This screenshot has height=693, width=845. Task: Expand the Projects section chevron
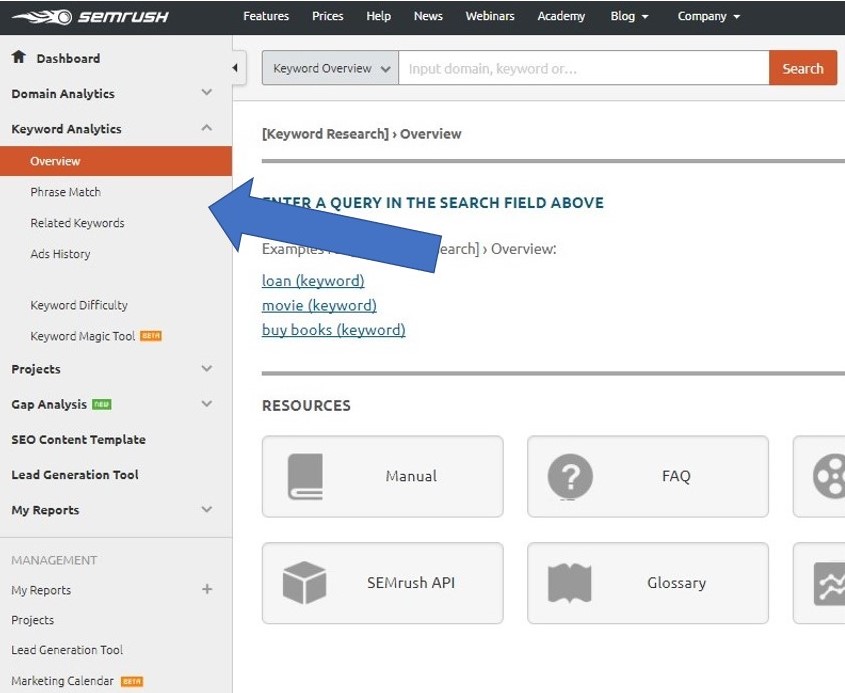(206, 369)
